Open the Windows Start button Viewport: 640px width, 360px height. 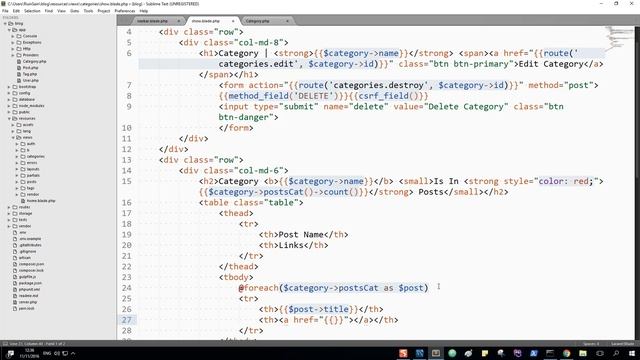632,353
